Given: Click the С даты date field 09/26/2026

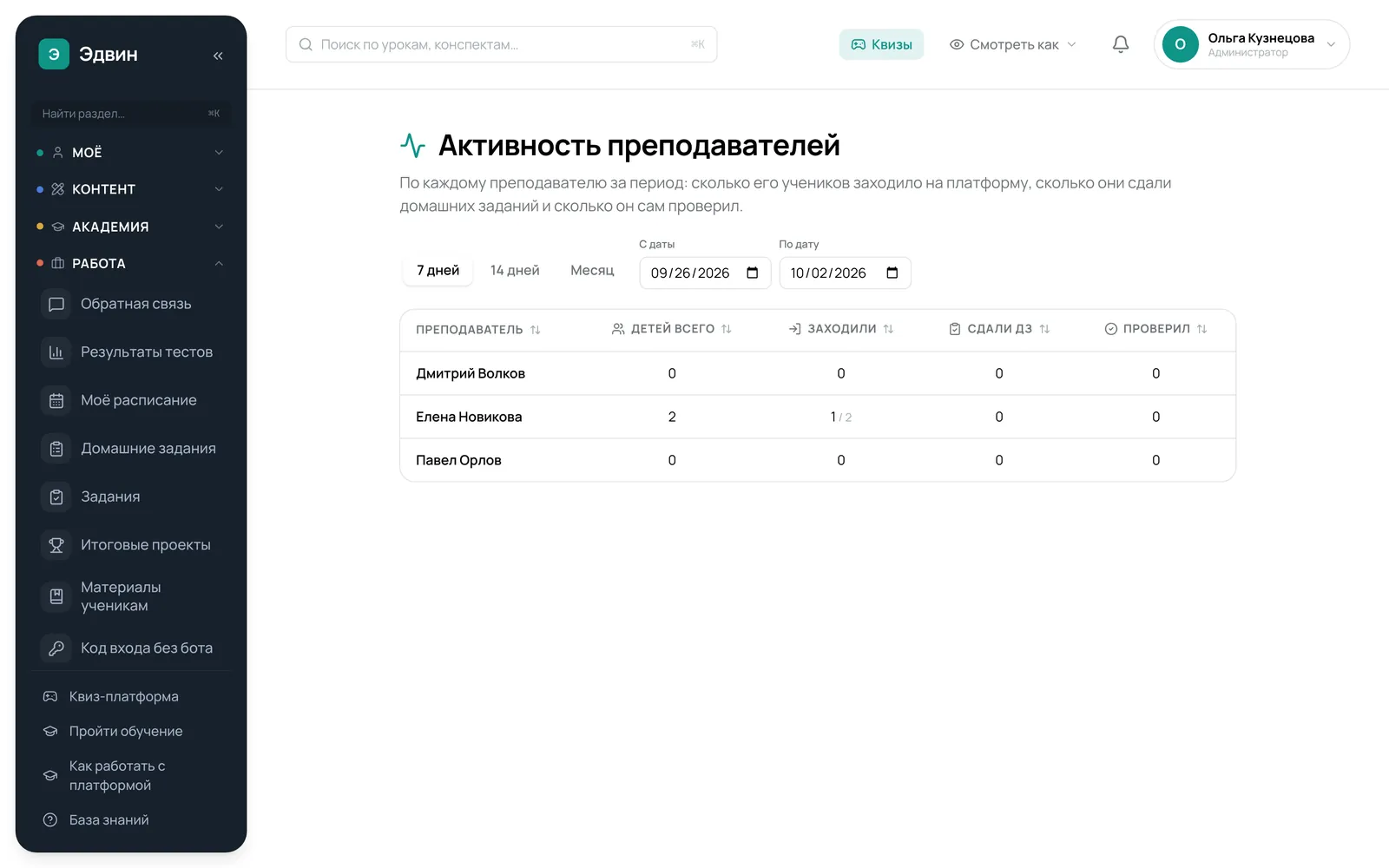Looking at the screenshot, I should click(705, 273).
